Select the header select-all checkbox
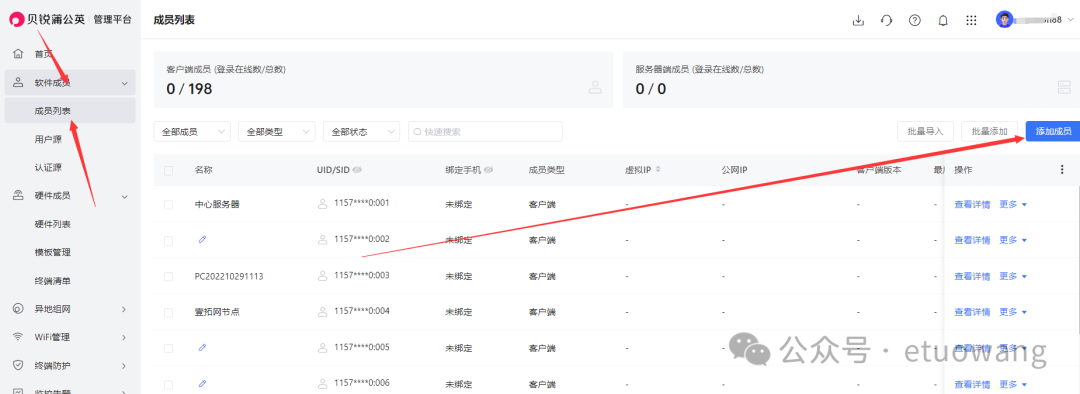Viewport: 1080px width, 394px height. (x=169, y=170)
